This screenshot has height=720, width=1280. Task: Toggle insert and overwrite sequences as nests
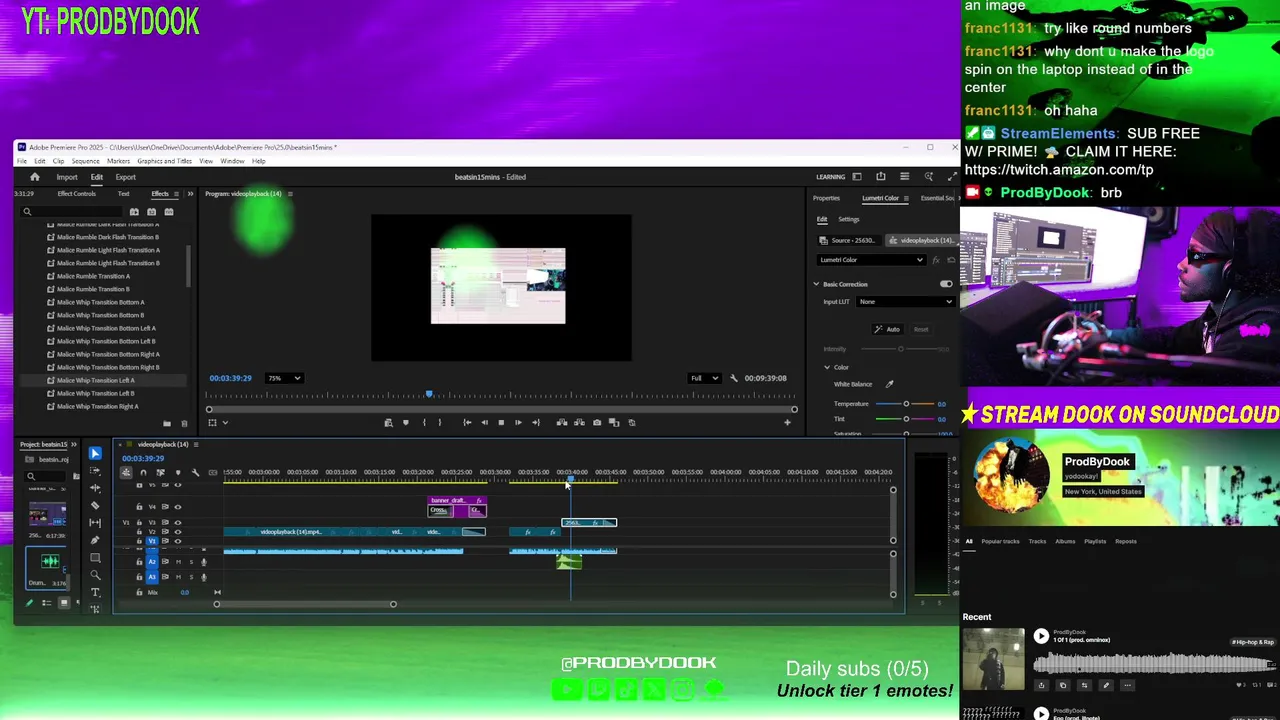126,473
